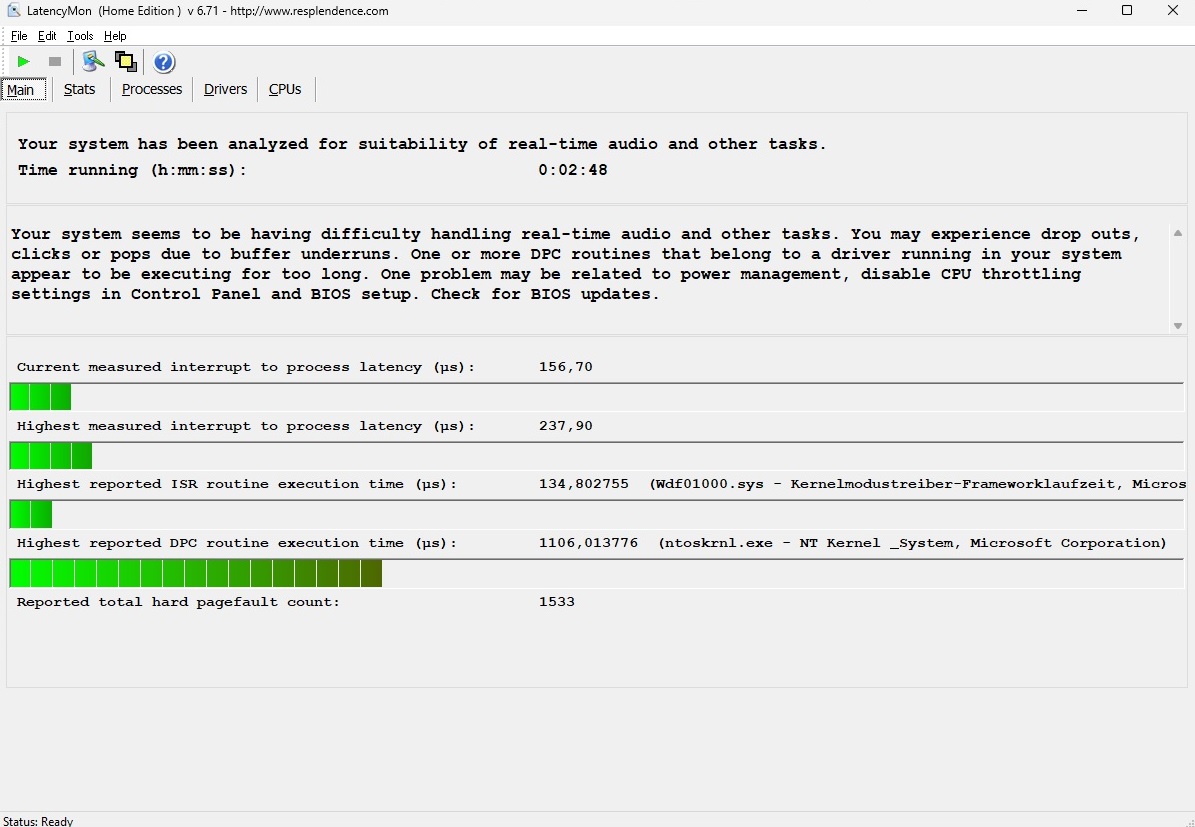Viewport: 1195px width, 827px height.
Task: Open the Help menu
Action: pos(115,36)
